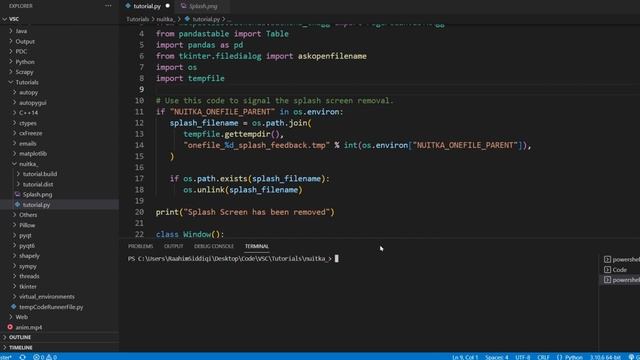Open the cxFreeze folder

point(31,133)
